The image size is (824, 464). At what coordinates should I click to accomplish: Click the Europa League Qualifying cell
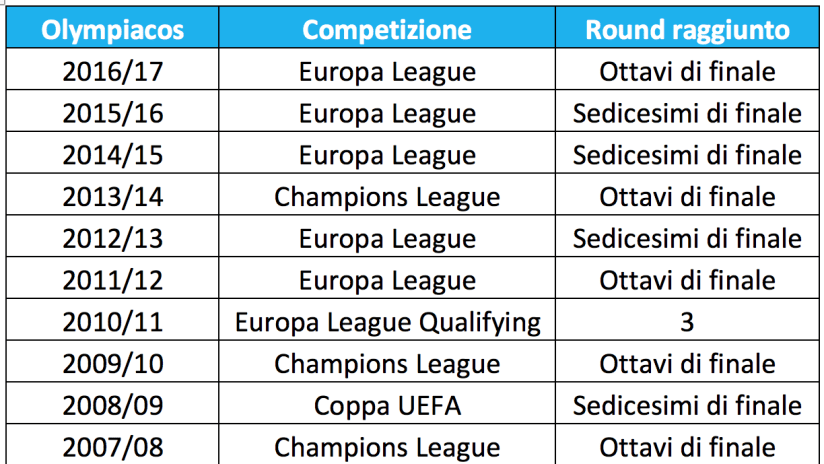(x=387, y=319)
